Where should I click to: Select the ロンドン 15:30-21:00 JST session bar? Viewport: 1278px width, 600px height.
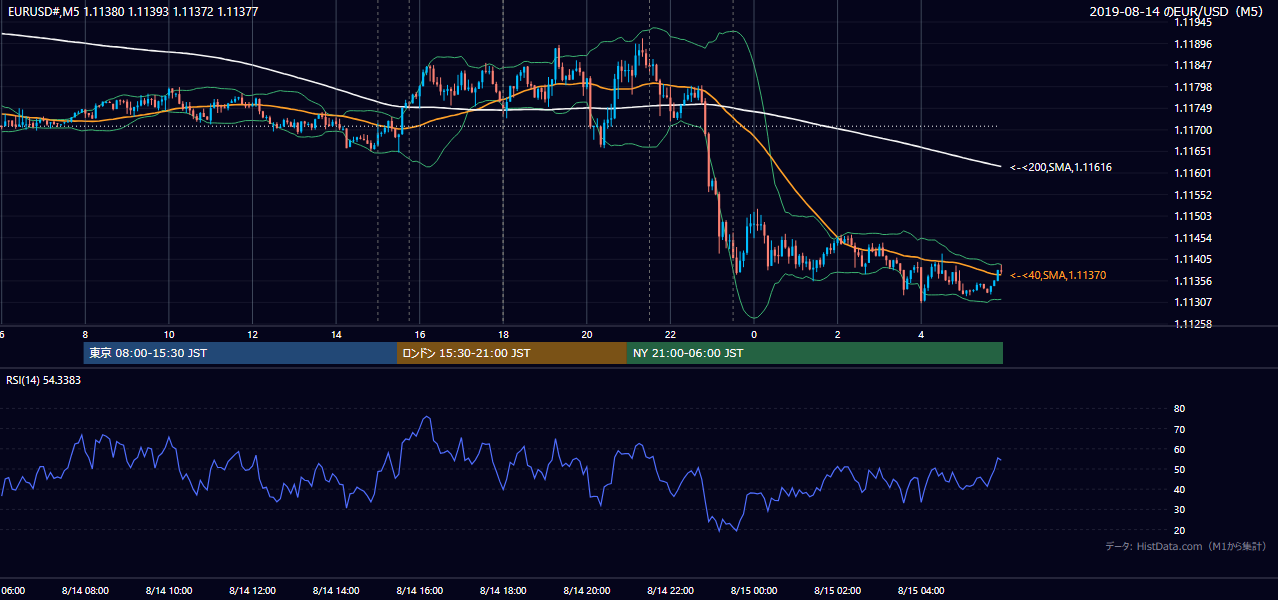pyautogui.click(x=512, y=353)
